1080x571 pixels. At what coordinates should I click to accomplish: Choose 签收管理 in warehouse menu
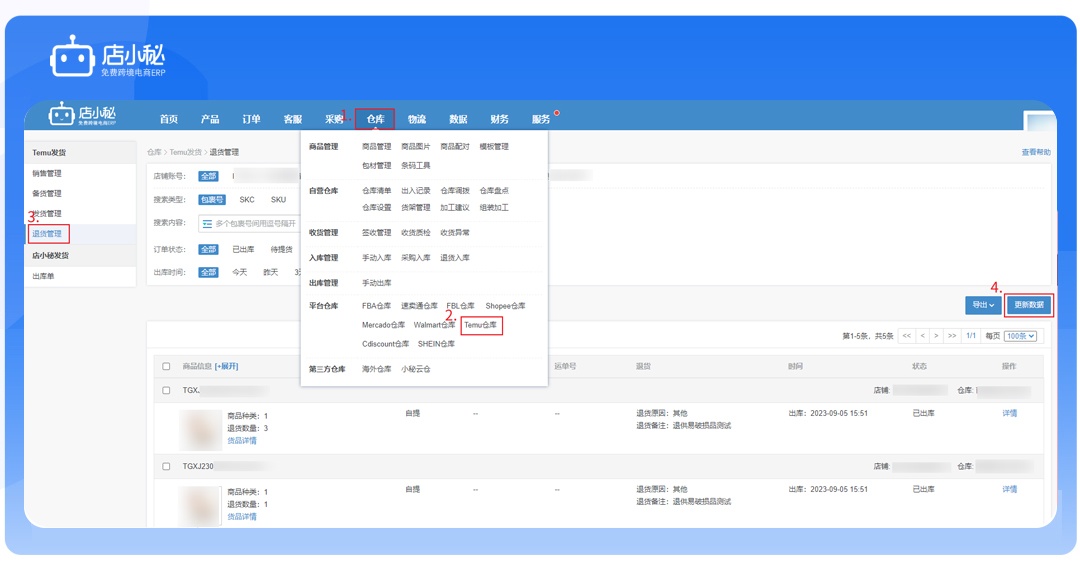(x=376, y=233)
